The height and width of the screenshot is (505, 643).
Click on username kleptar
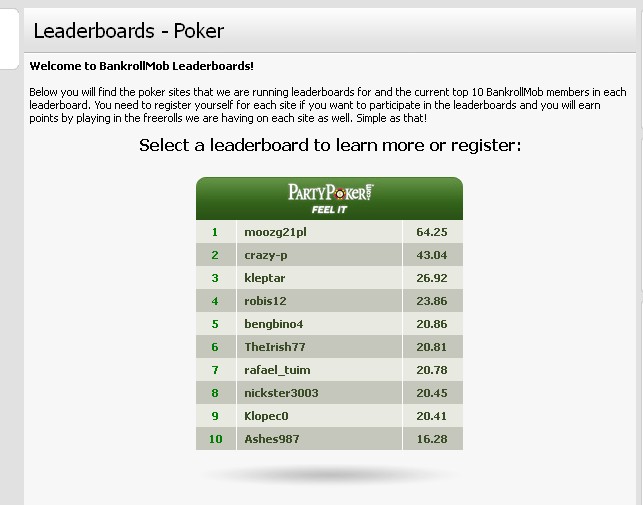click(x=264, y=278)
